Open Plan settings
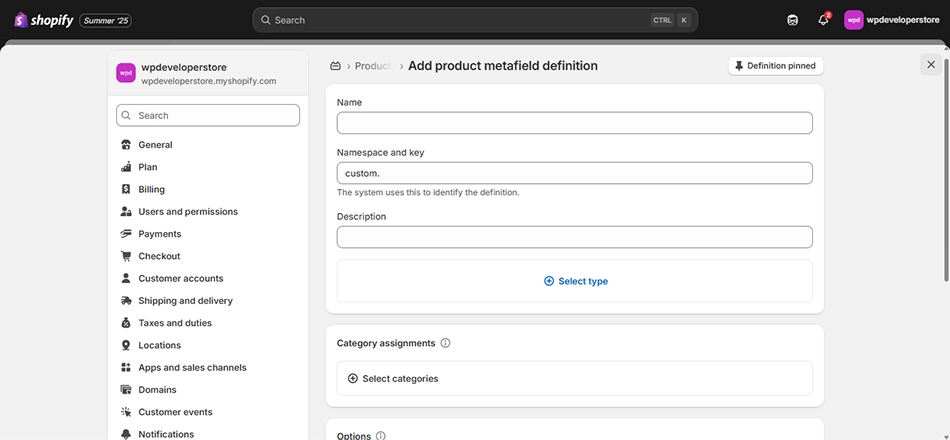The height and width of the screenshot is (440, 950). click(x=148, y=167)
